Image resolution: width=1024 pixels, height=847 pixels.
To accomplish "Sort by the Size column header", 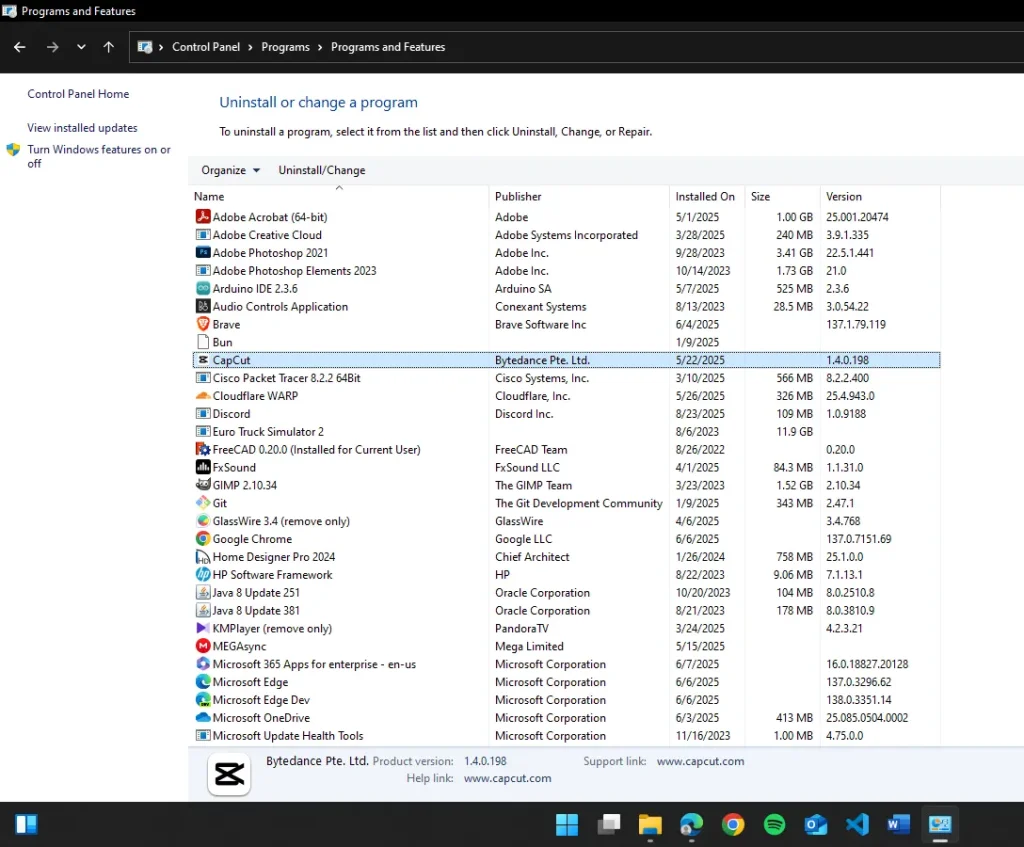I will [x=782, y=197].
